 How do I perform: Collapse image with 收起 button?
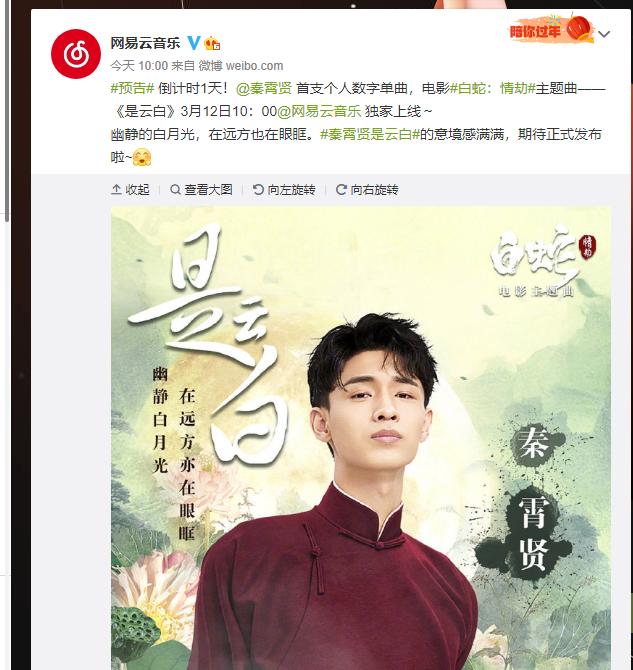[x=130, y=189]
